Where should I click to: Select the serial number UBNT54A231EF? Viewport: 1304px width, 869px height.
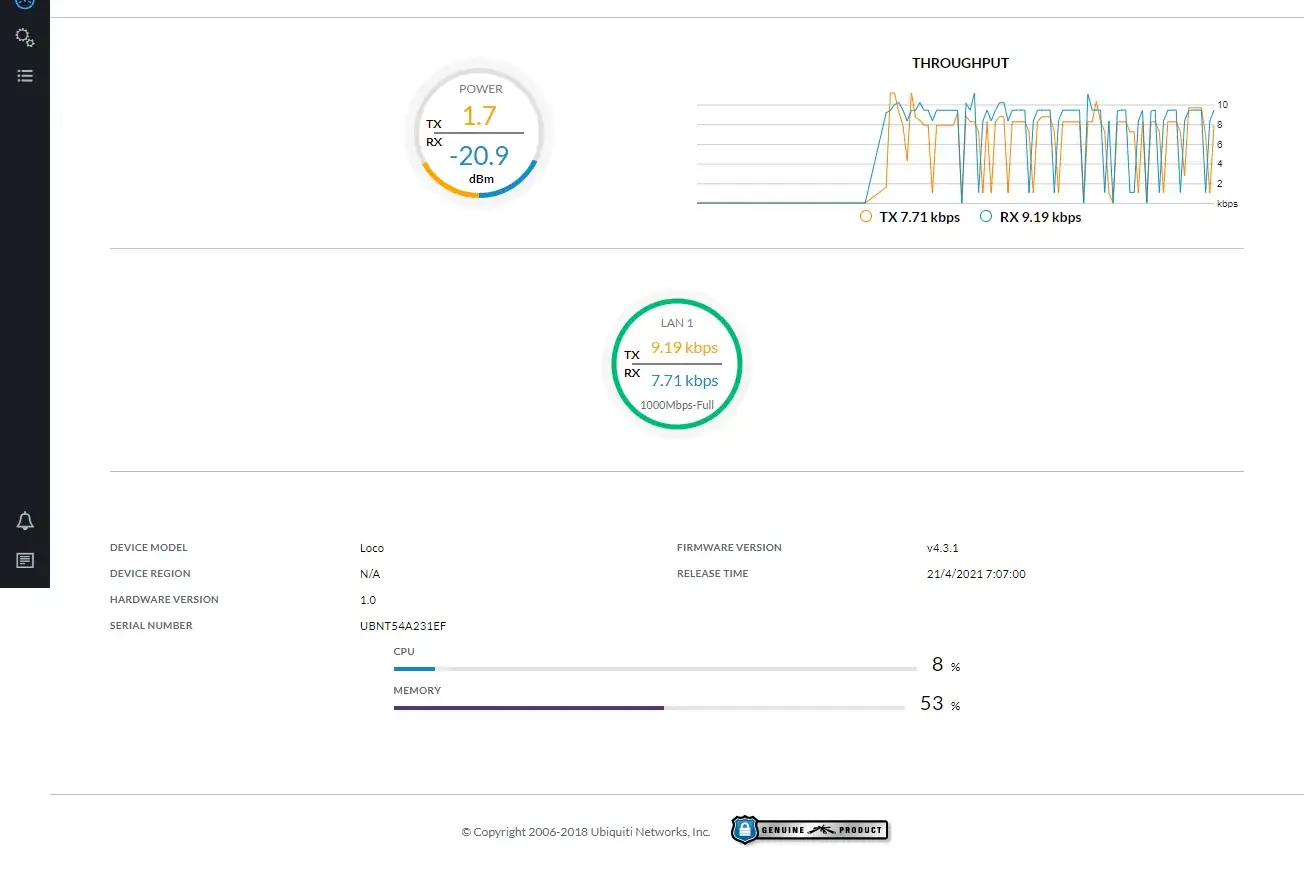(404, 626)
